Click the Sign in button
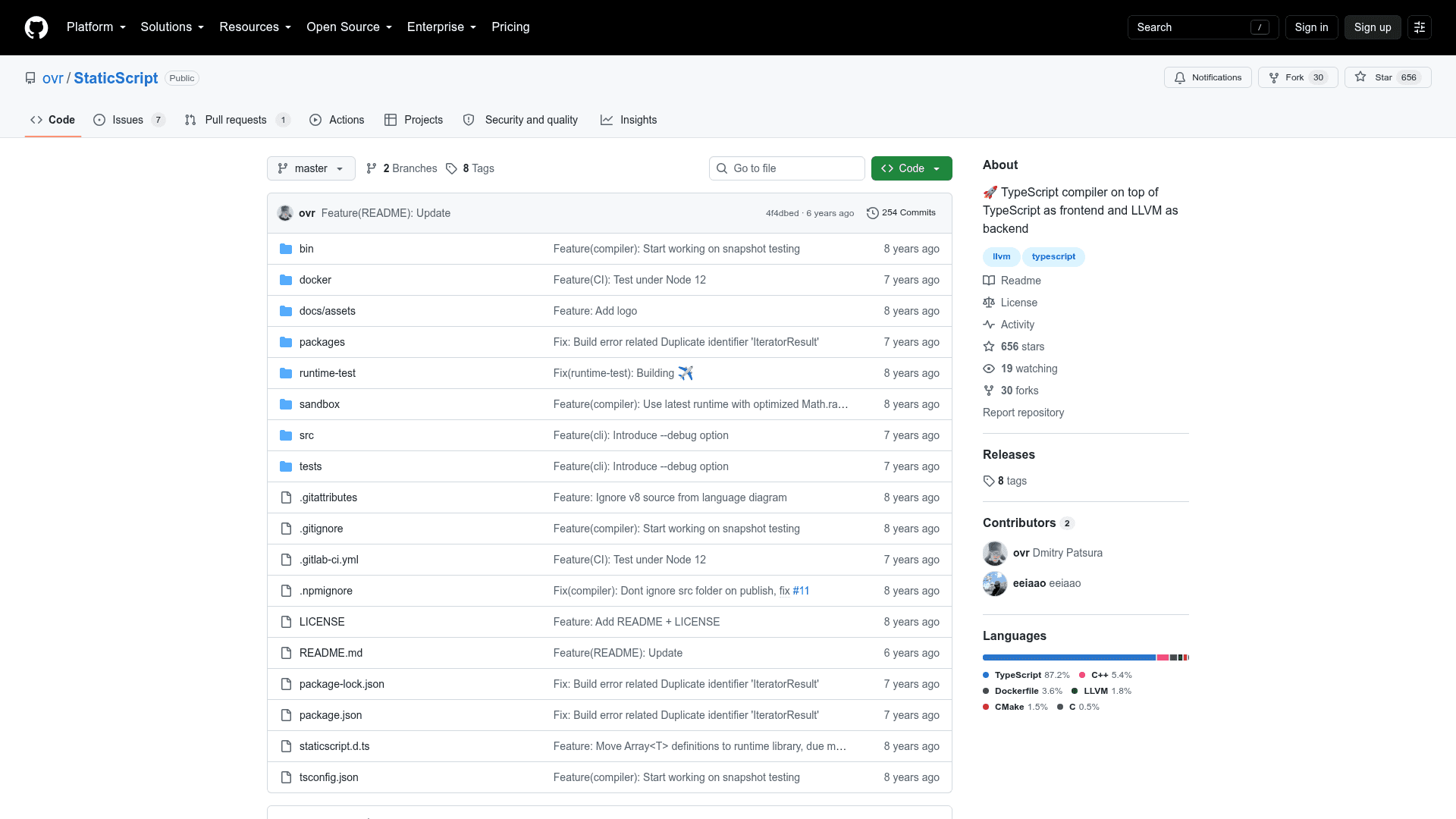This screenshot has height=819, width=1456. click(x=1311, y=27)
